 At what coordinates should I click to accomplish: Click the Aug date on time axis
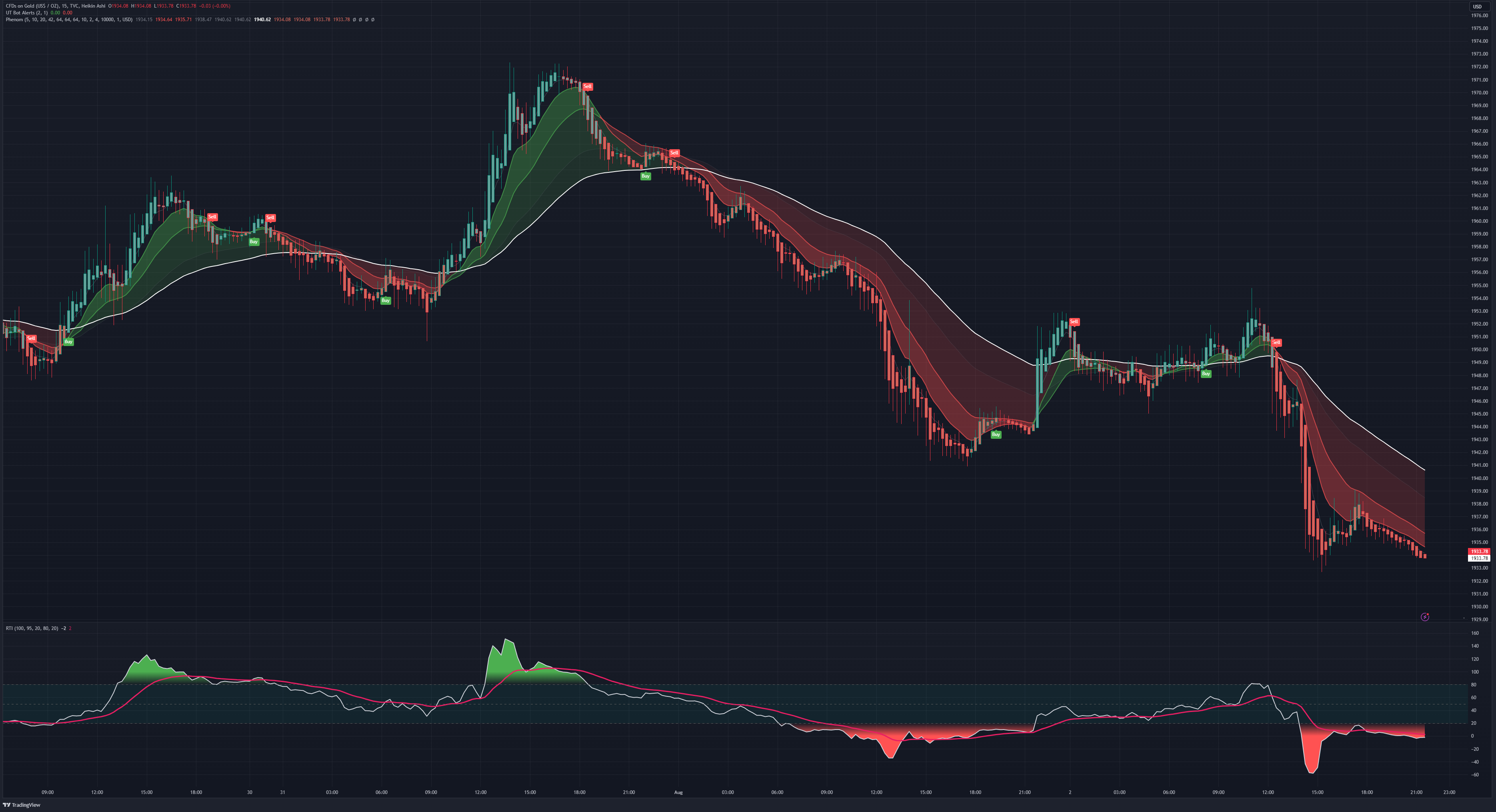(x=678, y=792)
